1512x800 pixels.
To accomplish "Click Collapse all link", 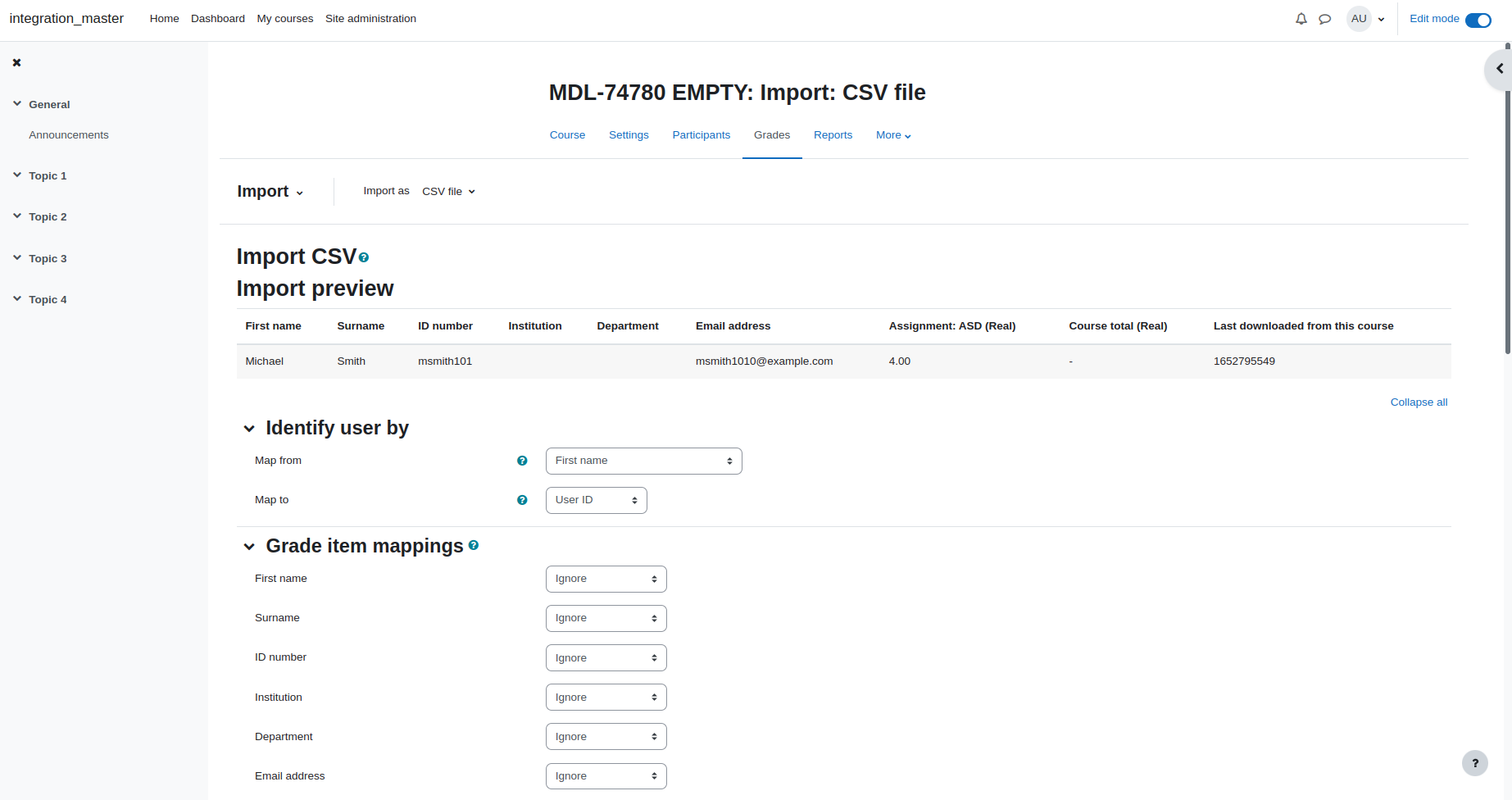I will coord(1419,402).
